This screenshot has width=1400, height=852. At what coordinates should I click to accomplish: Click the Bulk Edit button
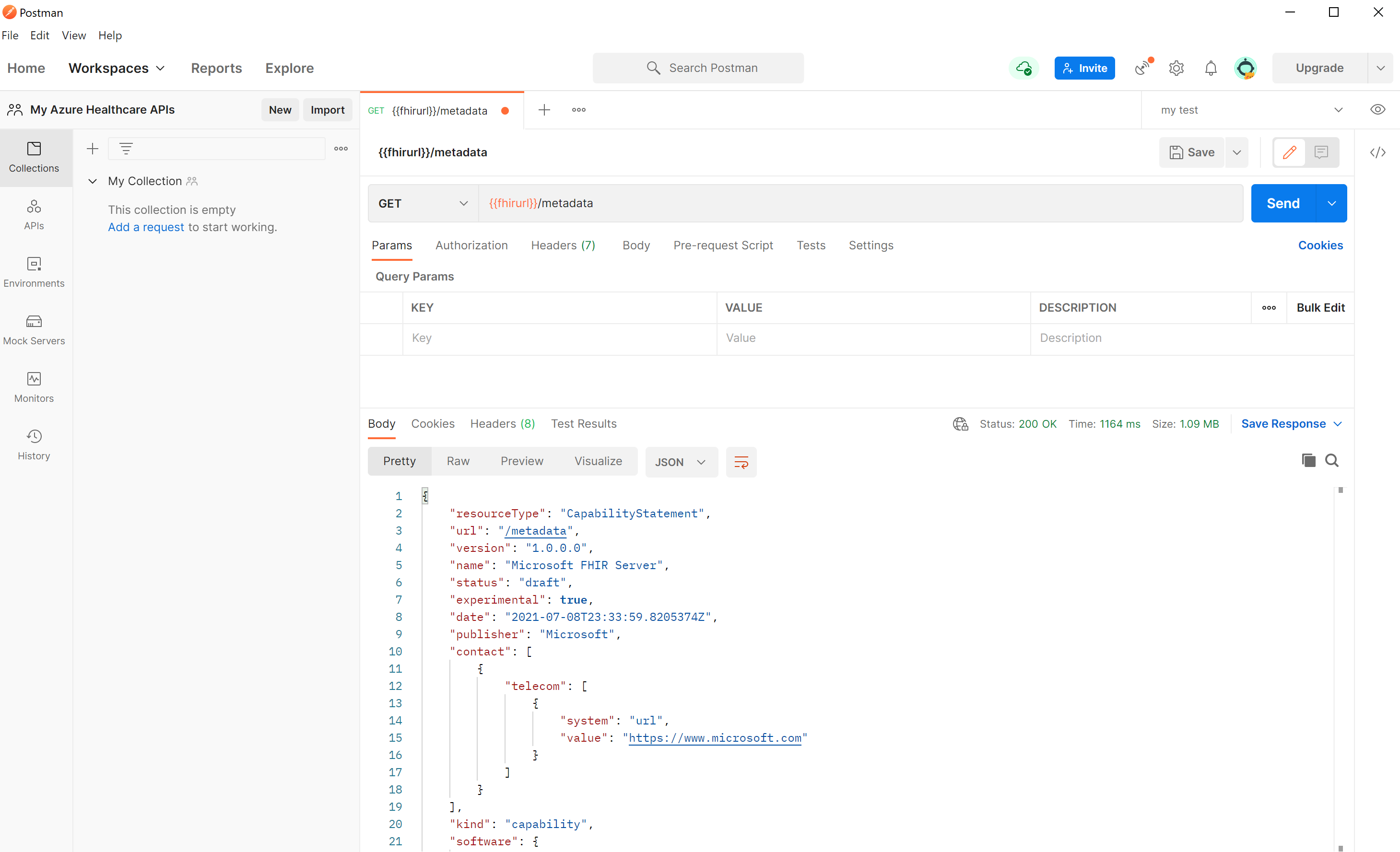click(x=1320, y=307)
